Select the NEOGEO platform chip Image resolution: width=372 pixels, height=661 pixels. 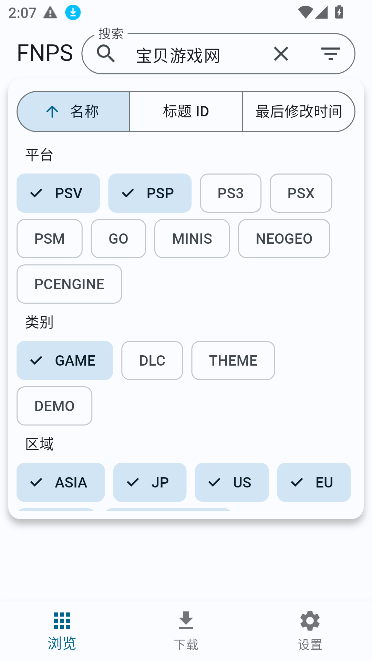pos(284,239)
